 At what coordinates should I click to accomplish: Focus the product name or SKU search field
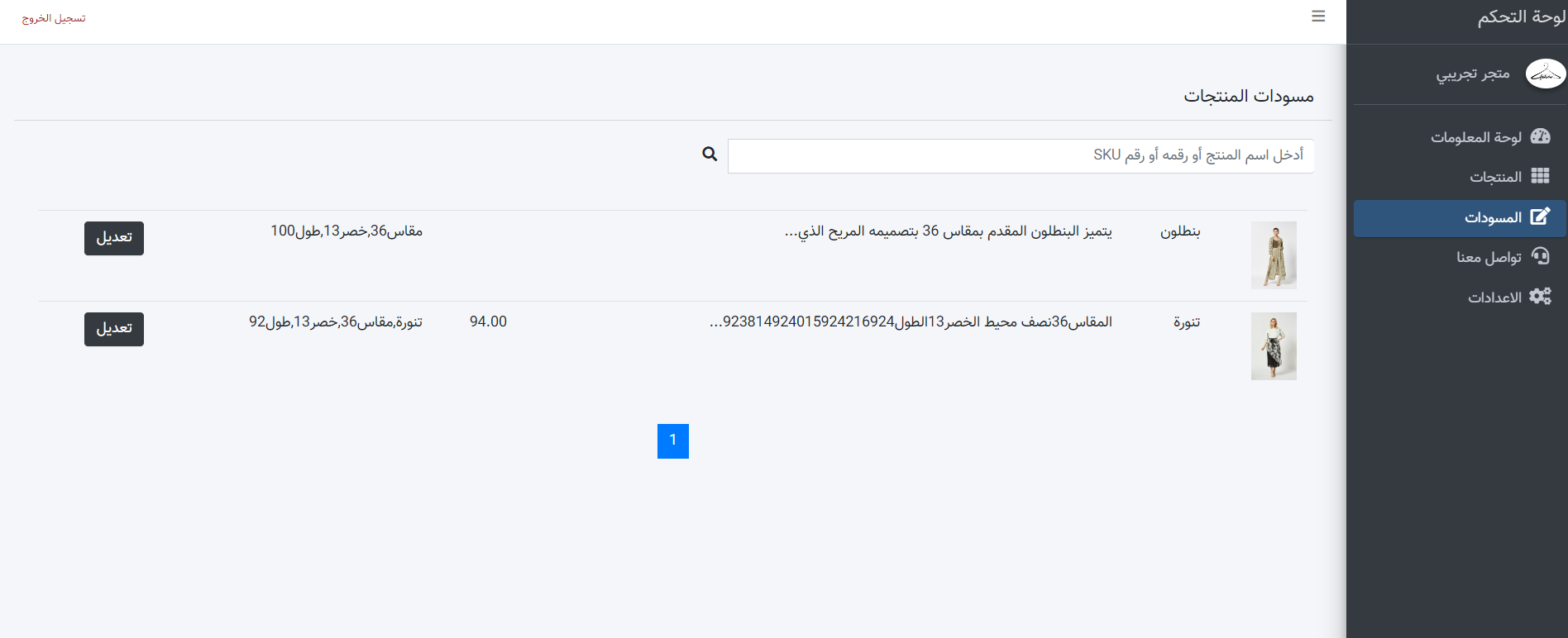pyautogui.click(x=1020, y=155)
